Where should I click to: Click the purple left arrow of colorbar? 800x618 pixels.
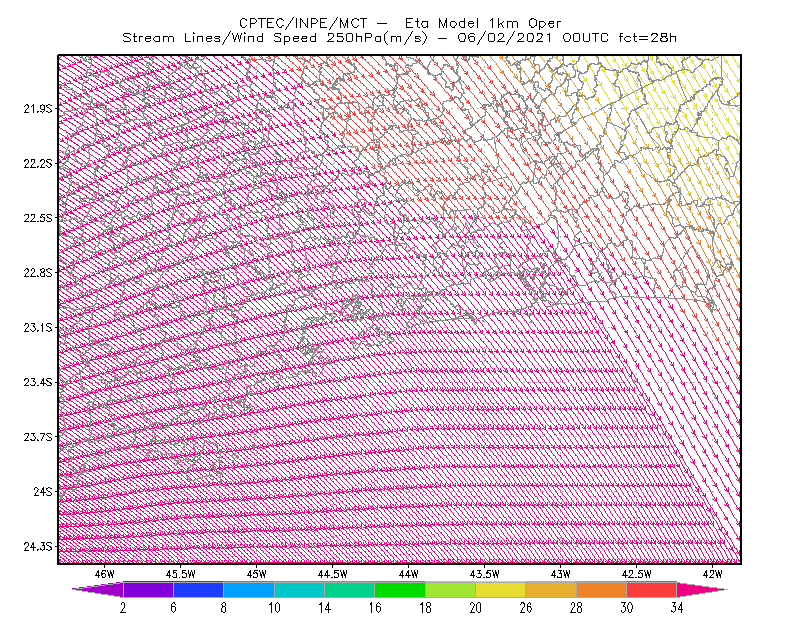click(x=97, y=589)
